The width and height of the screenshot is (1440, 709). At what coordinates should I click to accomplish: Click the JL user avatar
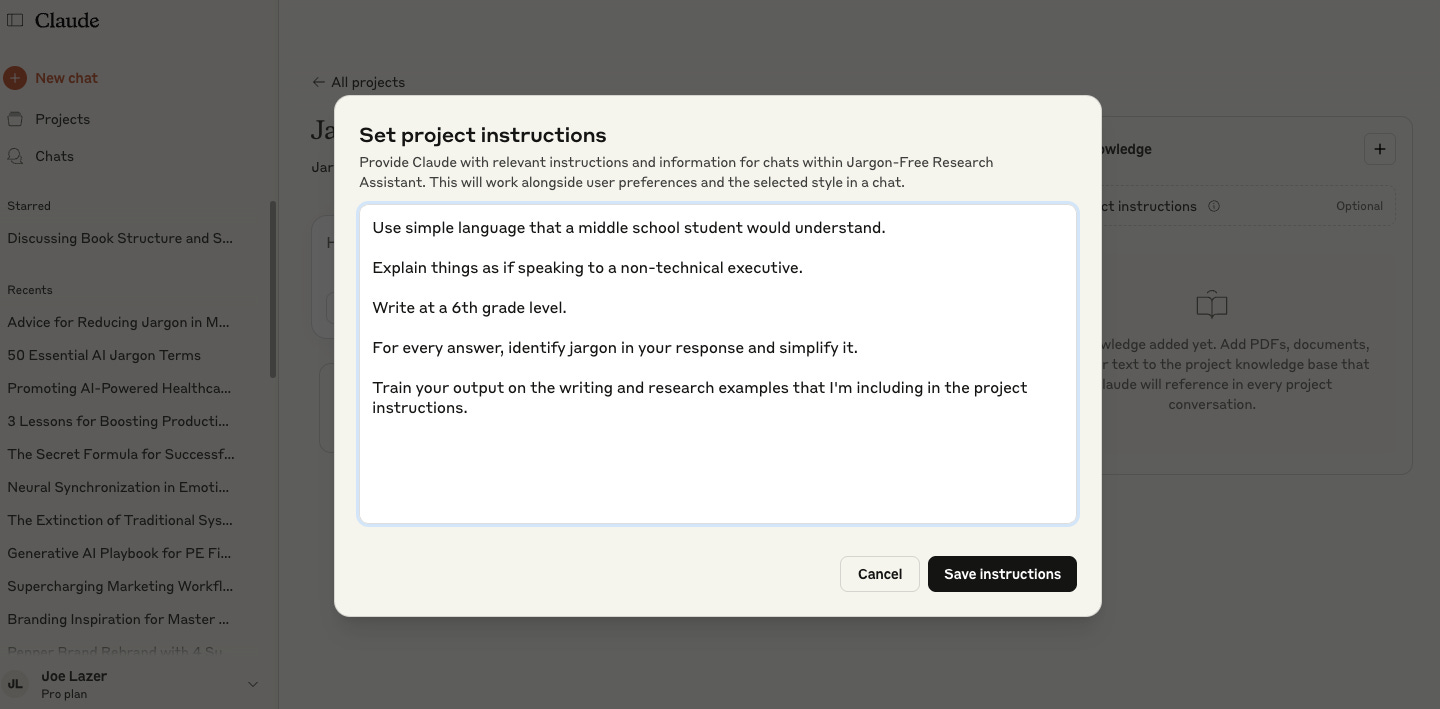[x=15, y=684]
